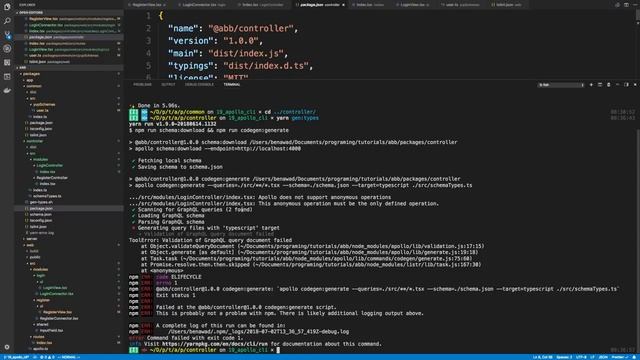Open user.ts under yupSchemas folder
The width and height of the screenshot is (640, 360).
42,111
